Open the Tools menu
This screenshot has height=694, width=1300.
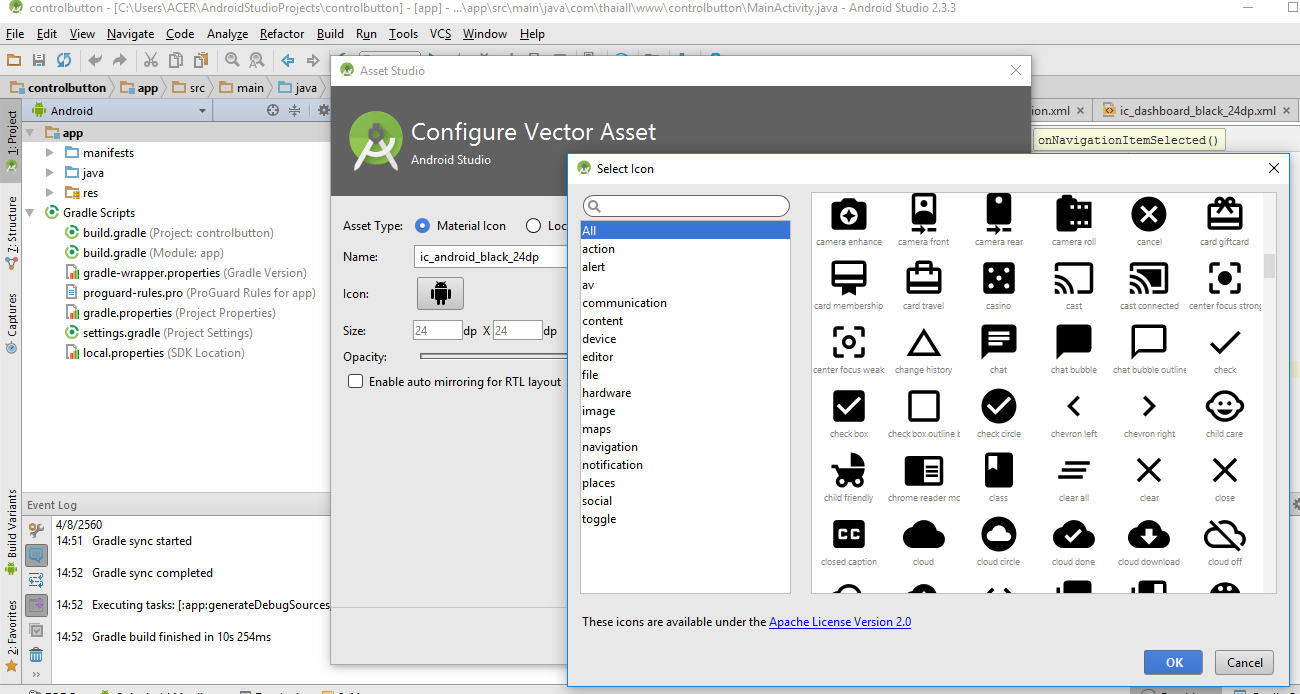pos(403,34)
